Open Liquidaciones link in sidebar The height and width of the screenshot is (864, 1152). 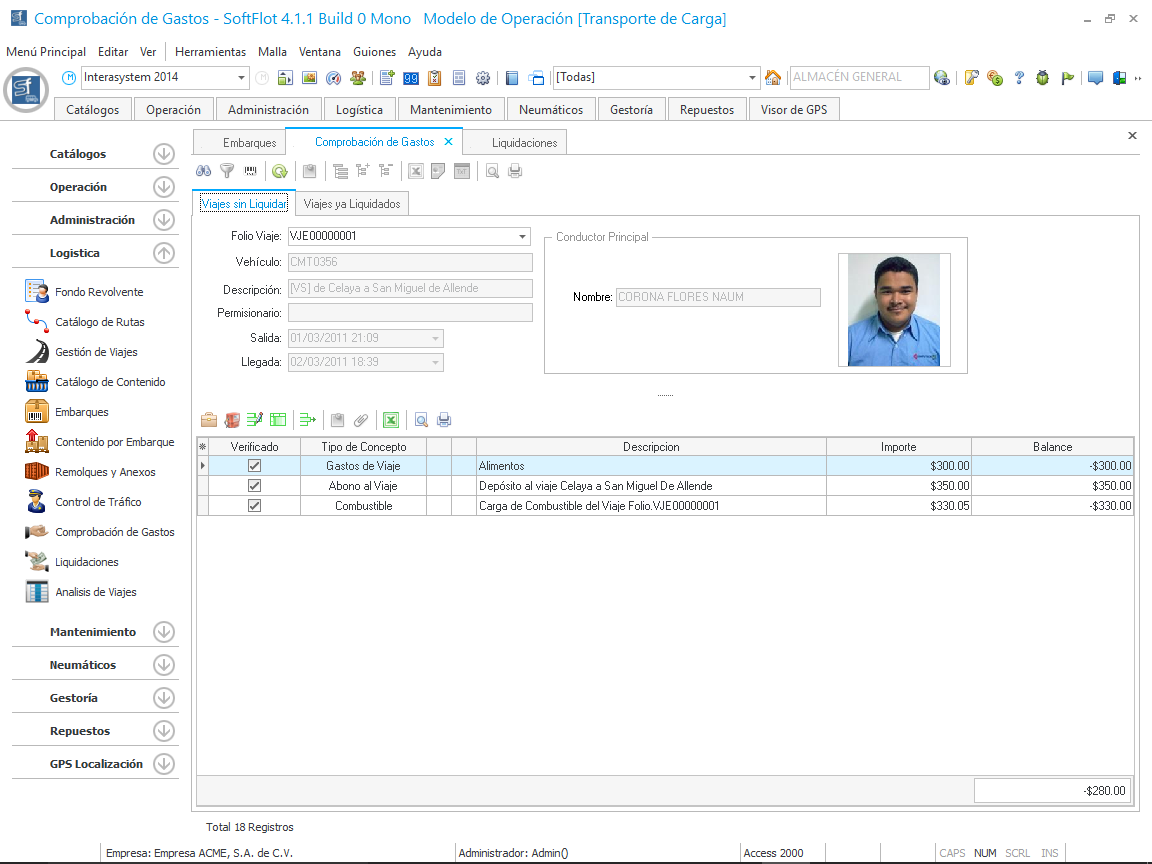87,562
